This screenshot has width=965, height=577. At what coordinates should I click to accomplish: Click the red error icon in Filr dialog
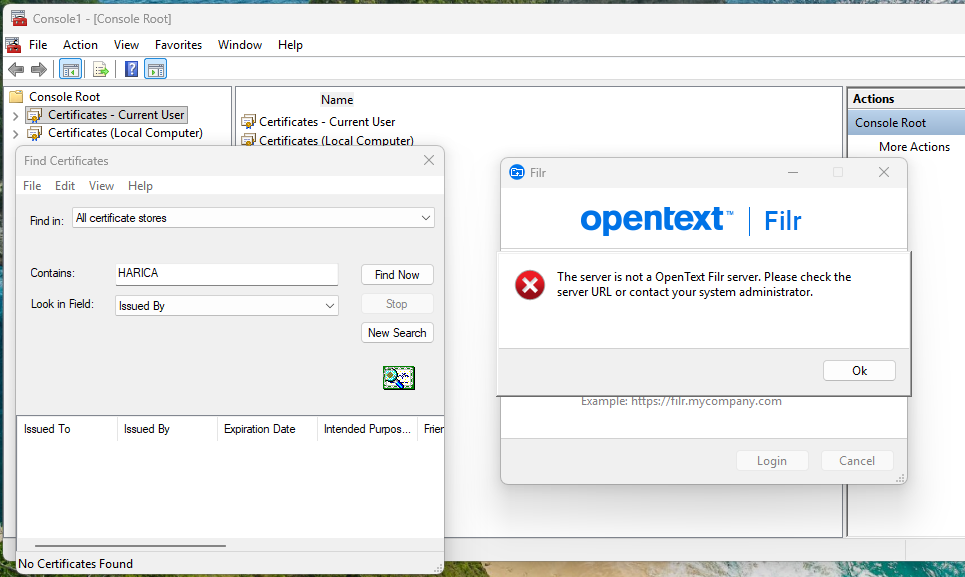coord(530,285)
